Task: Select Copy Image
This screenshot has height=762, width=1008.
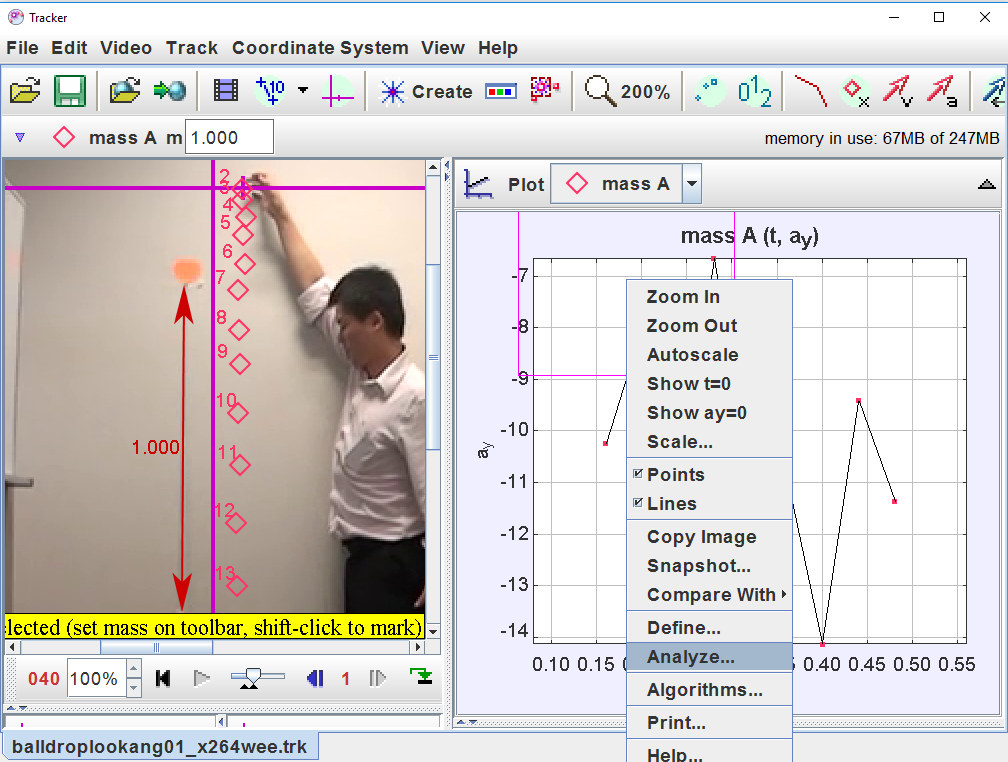Action: pos(709,536)
